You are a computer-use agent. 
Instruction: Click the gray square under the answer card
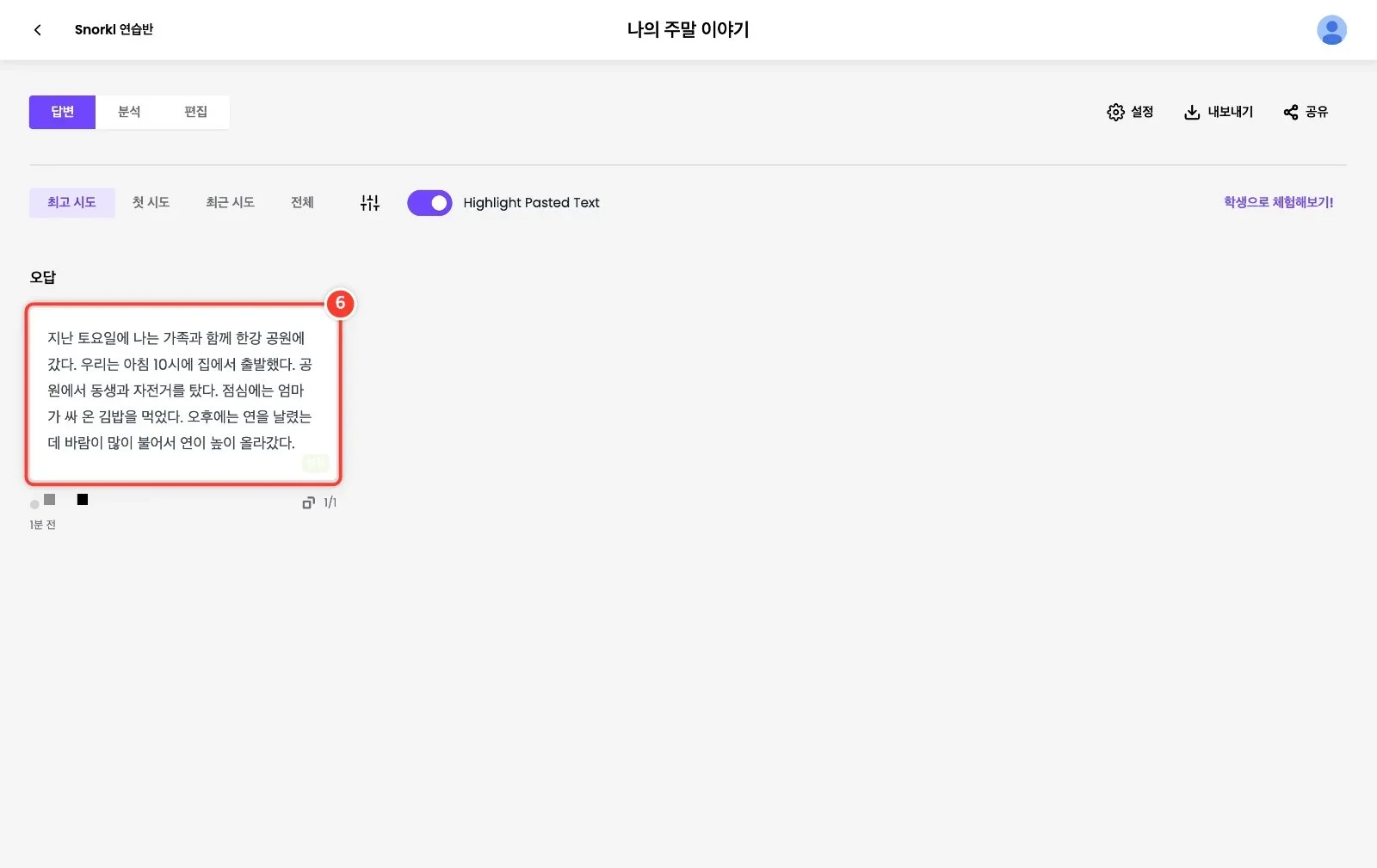click(50, 500)
